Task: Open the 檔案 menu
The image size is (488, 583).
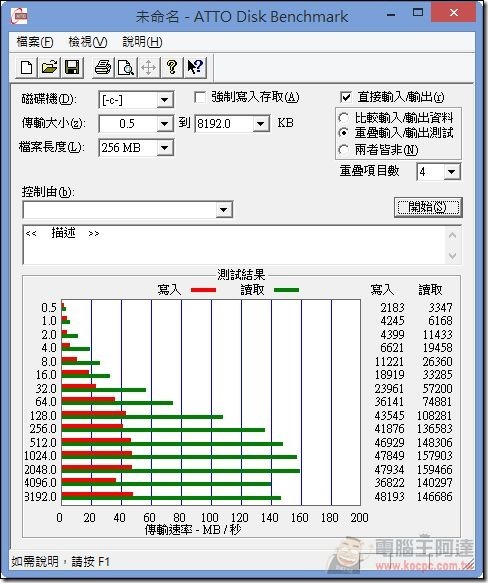Action: 35,42
